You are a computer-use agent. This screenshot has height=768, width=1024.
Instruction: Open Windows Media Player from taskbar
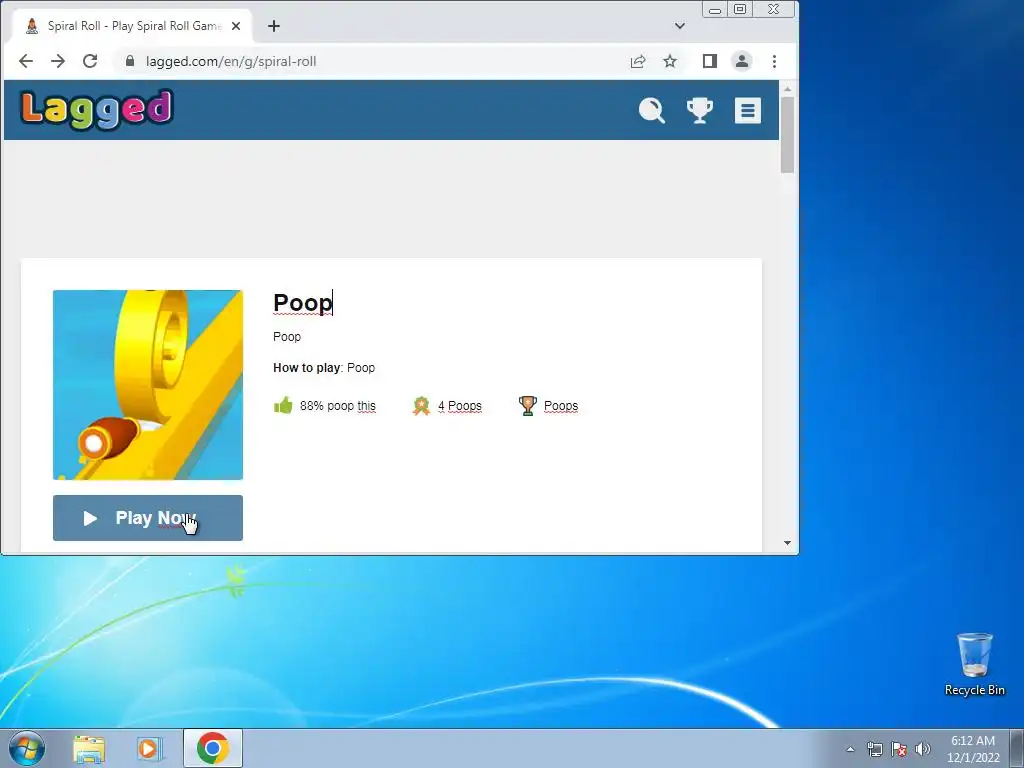pos(150,749)
